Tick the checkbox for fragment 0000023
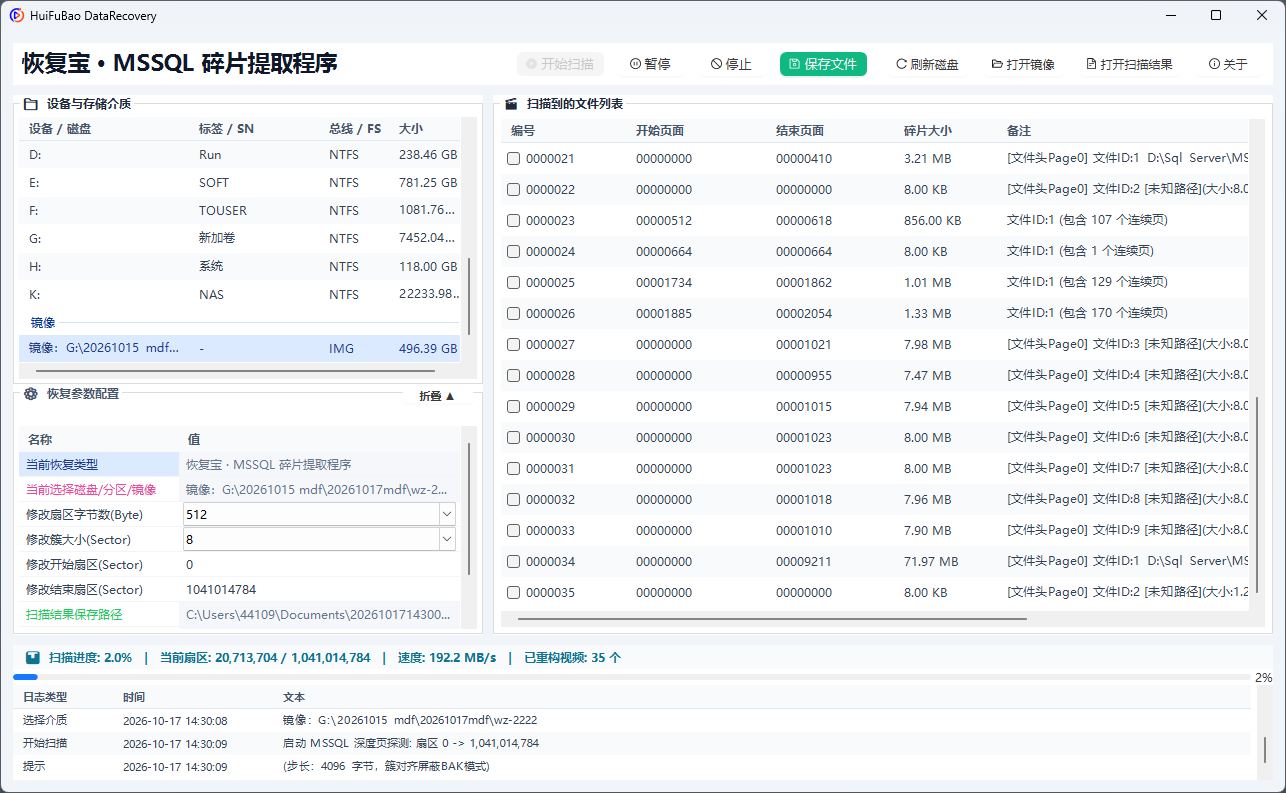The height and width of the screenshot is (793, 1286). (513, 221)
